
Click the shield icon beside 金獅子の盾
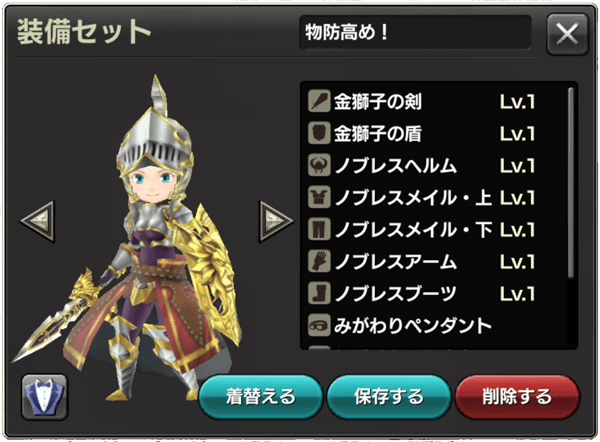tap(319, 133)
